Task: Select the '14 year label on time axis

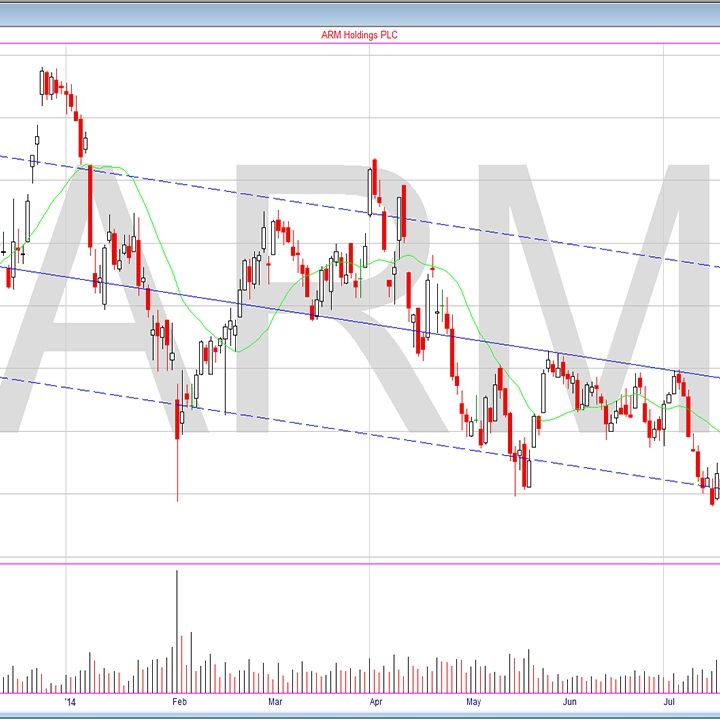Action: coord(69,702)
